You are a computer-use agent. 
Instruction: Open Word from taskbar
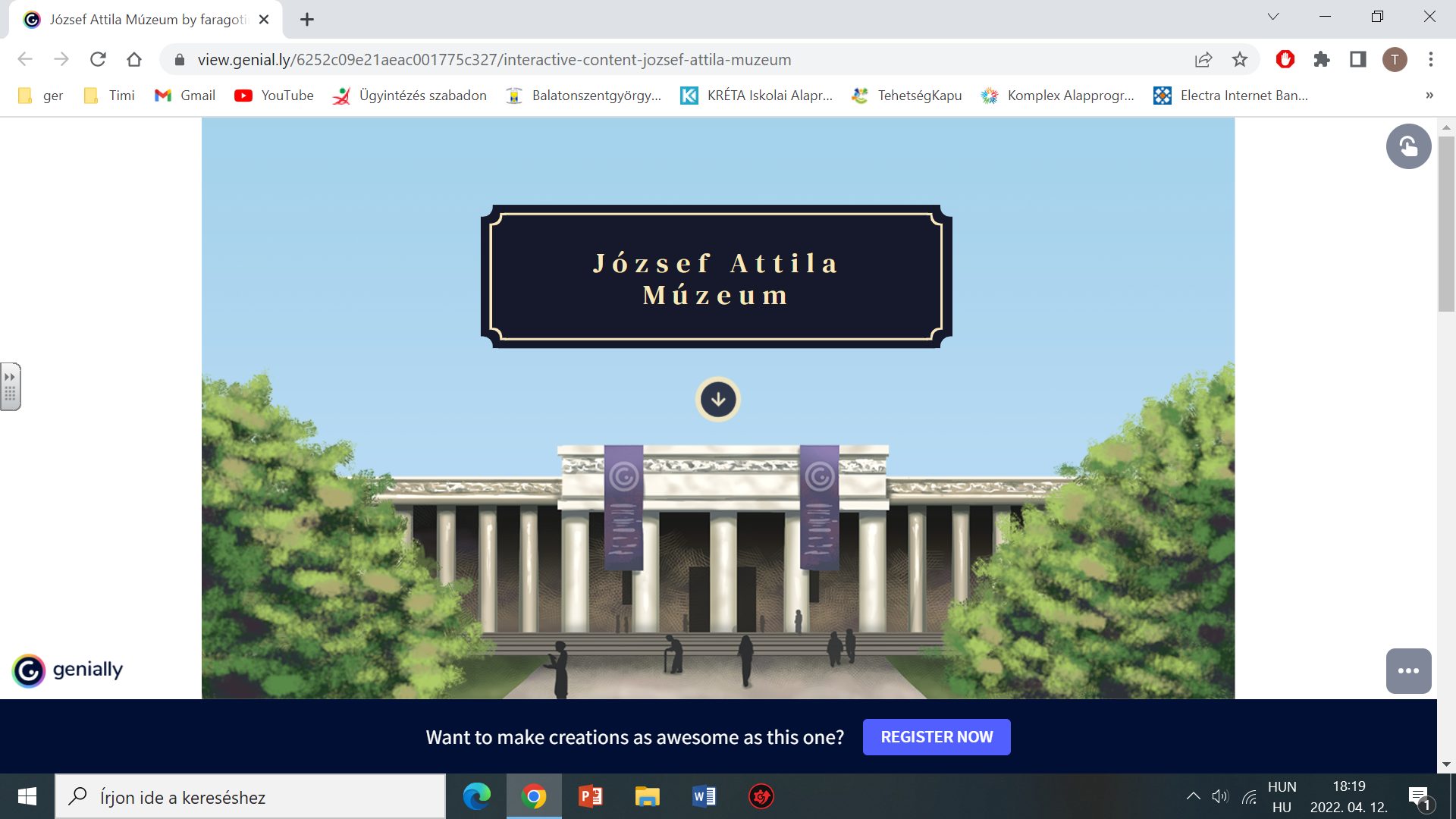coord(704,796)
